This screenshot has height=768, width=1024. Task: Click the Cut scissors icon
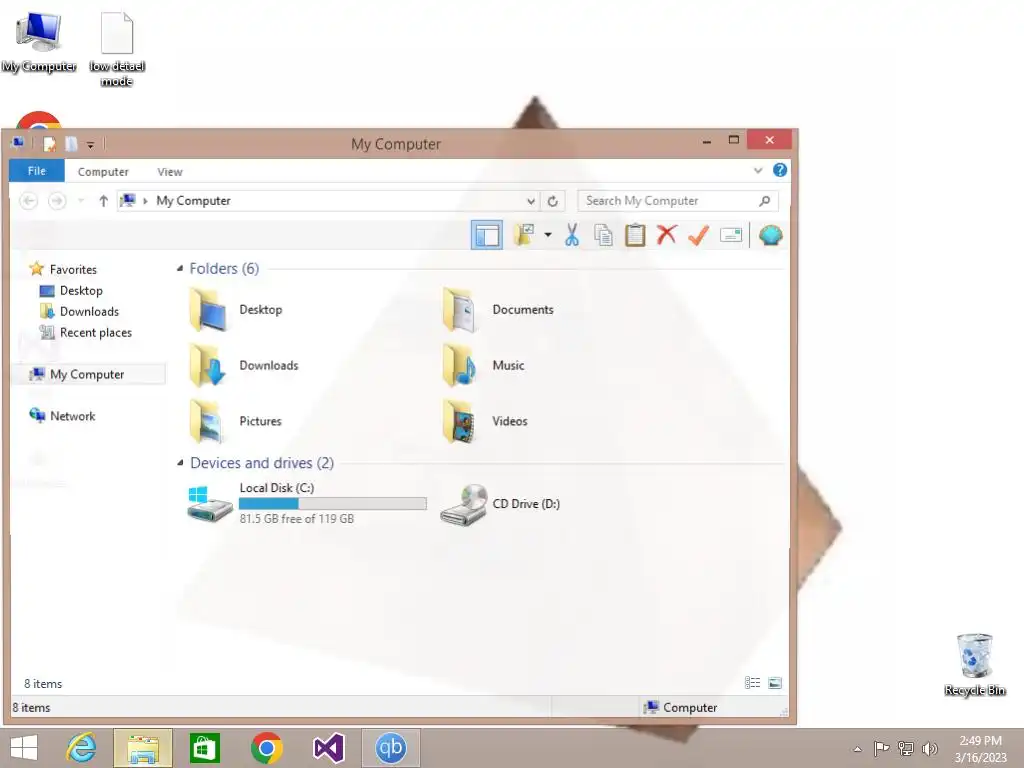click(x=572, y=235)
